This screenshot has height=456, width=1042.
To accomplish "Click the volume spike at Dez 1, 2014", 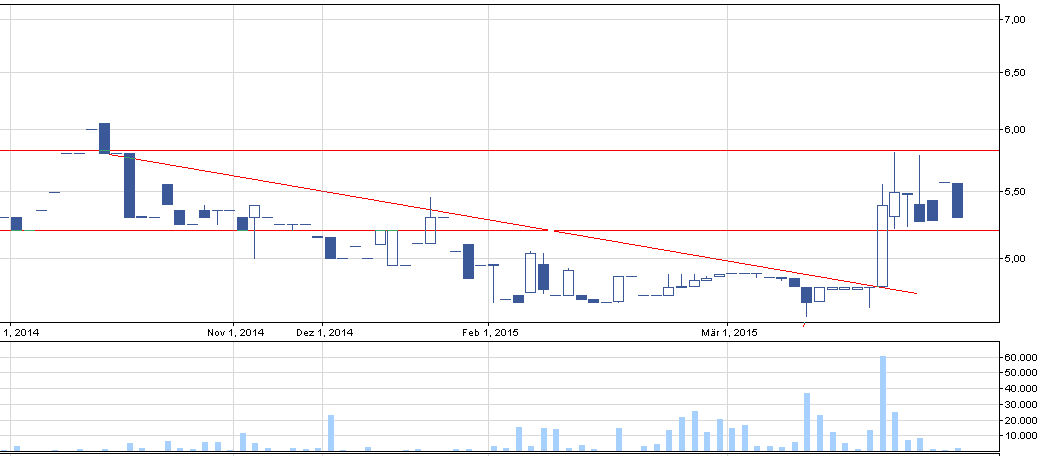I will [x=330, y=433].
